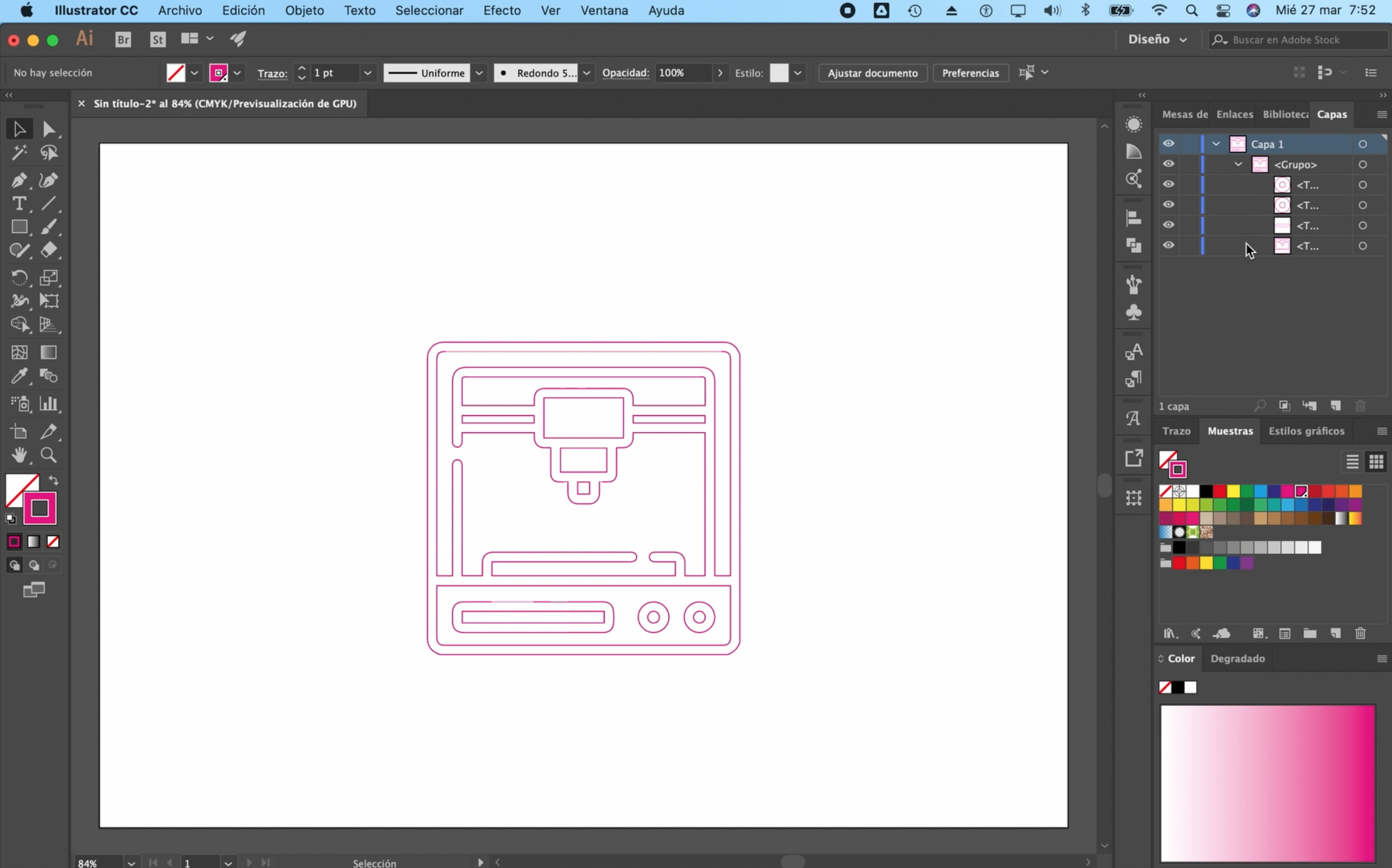Select the stroke color box in toolbar
The width and height of the screenshot is (1392, 868).
click(x=40, y=508)
